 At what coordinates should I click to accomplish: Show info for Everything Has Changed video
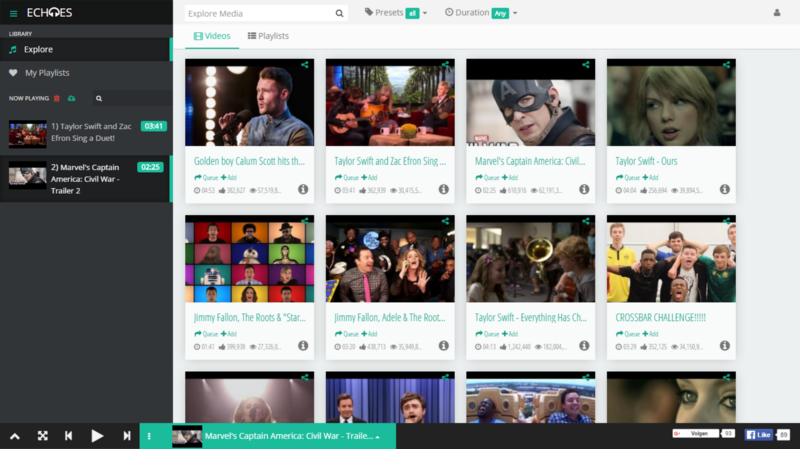click(x=584, y=346)
